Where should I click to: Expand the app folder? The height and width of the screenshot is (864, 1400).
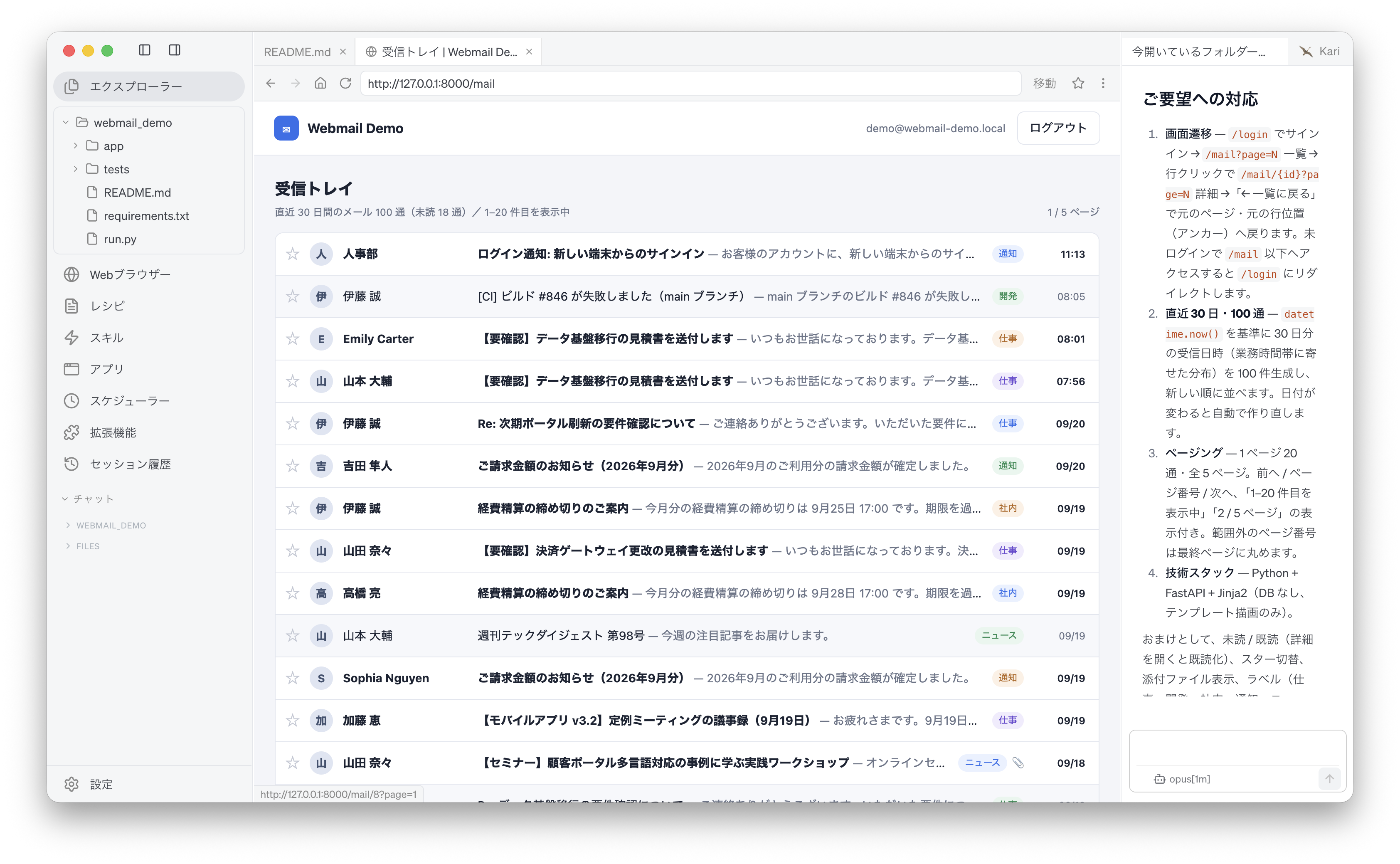point(75,146)
